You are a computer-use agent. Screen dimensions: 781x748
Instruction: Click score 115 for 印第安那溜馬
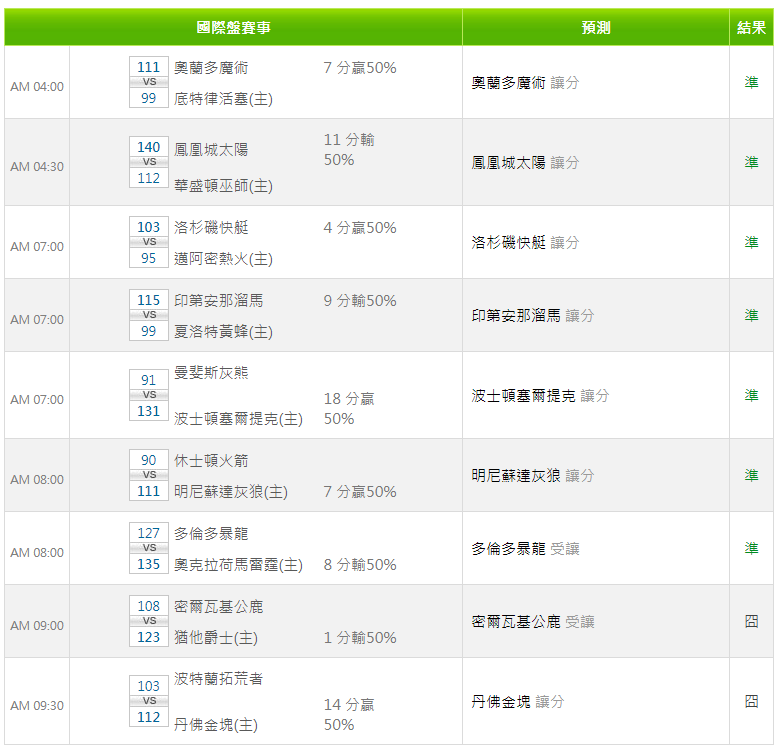pyautogui.click(x=148, y=300)
